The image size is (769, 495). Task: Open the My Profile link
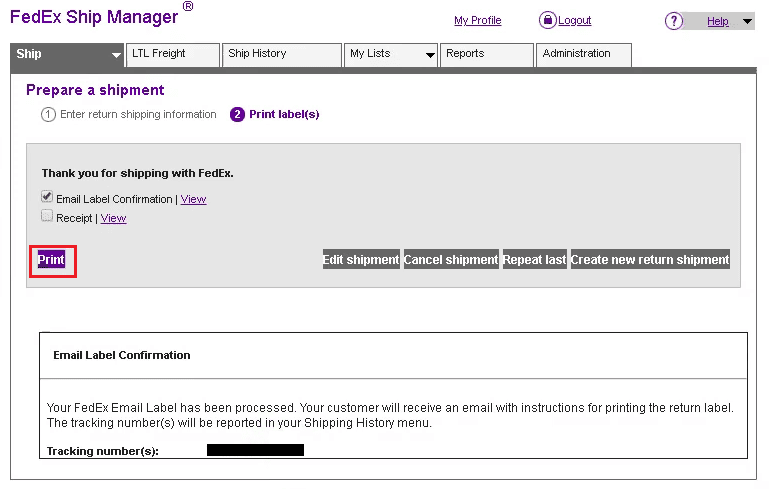(x=478, y=21)
